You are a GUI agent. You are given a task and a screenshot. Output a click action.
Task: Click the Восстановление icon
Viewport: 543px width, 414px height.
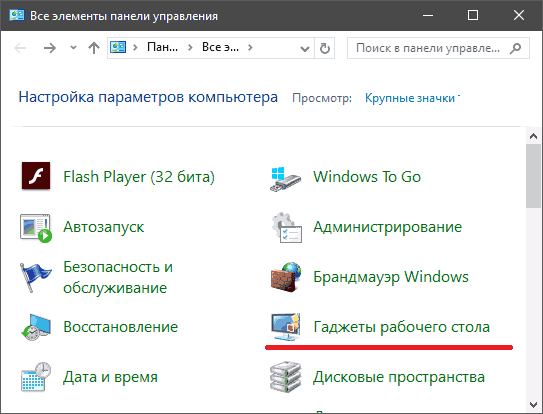(36, 327)
